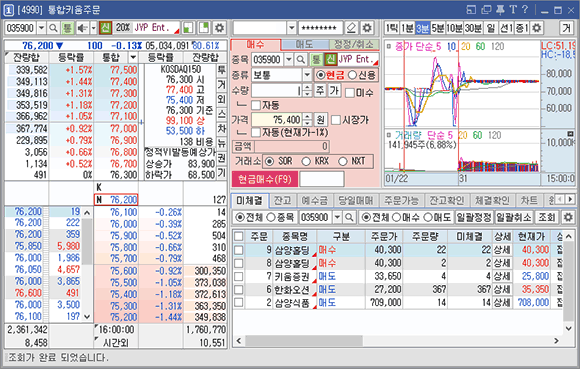The height and width of the screenshot is (369, 580).
Task: Click the 조회 query button
Action: [x=547, y=217]
